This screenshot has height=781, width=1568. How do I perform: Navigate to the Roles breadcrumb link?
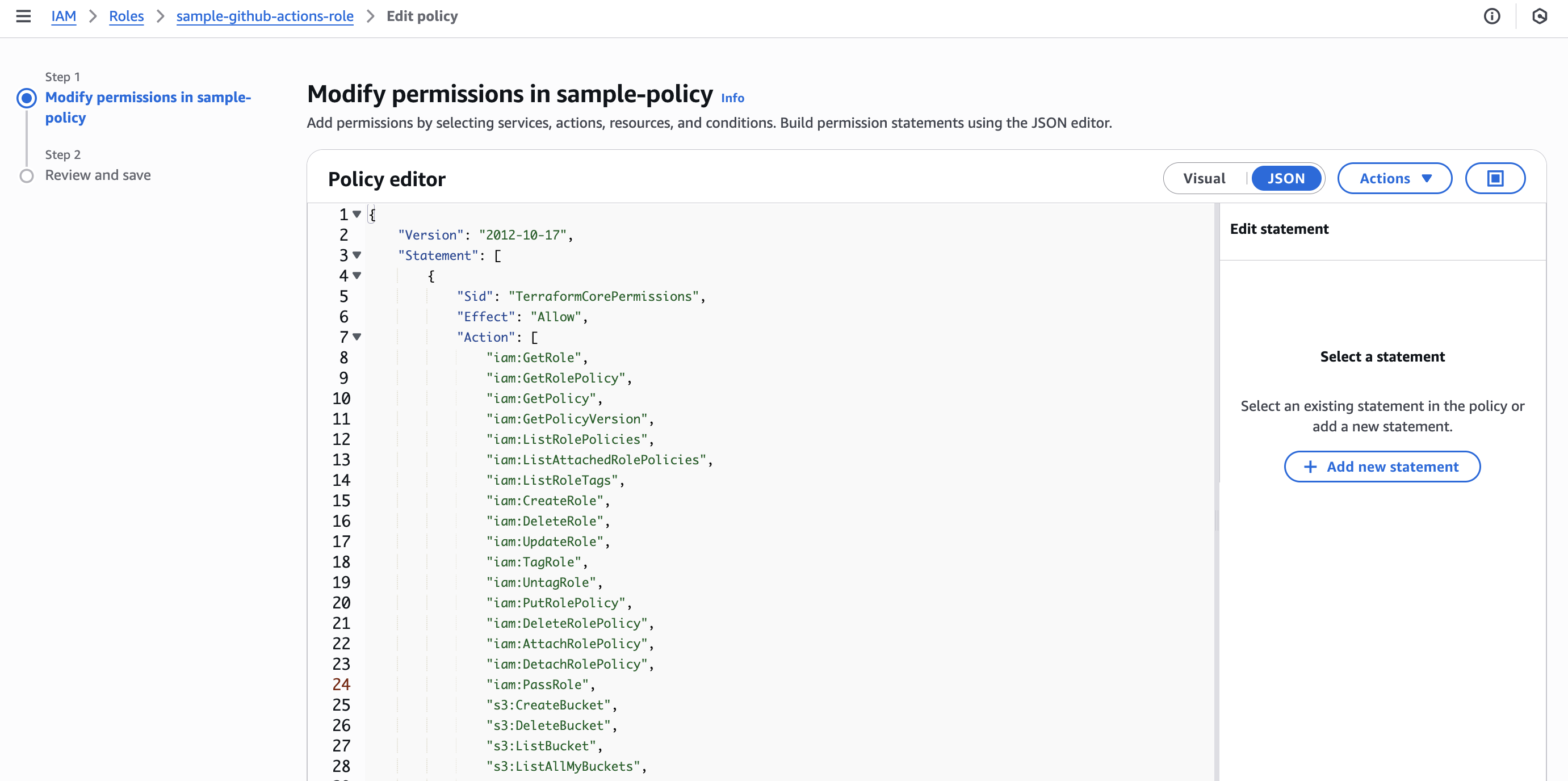pyautogui.click(x=126, y=16)
